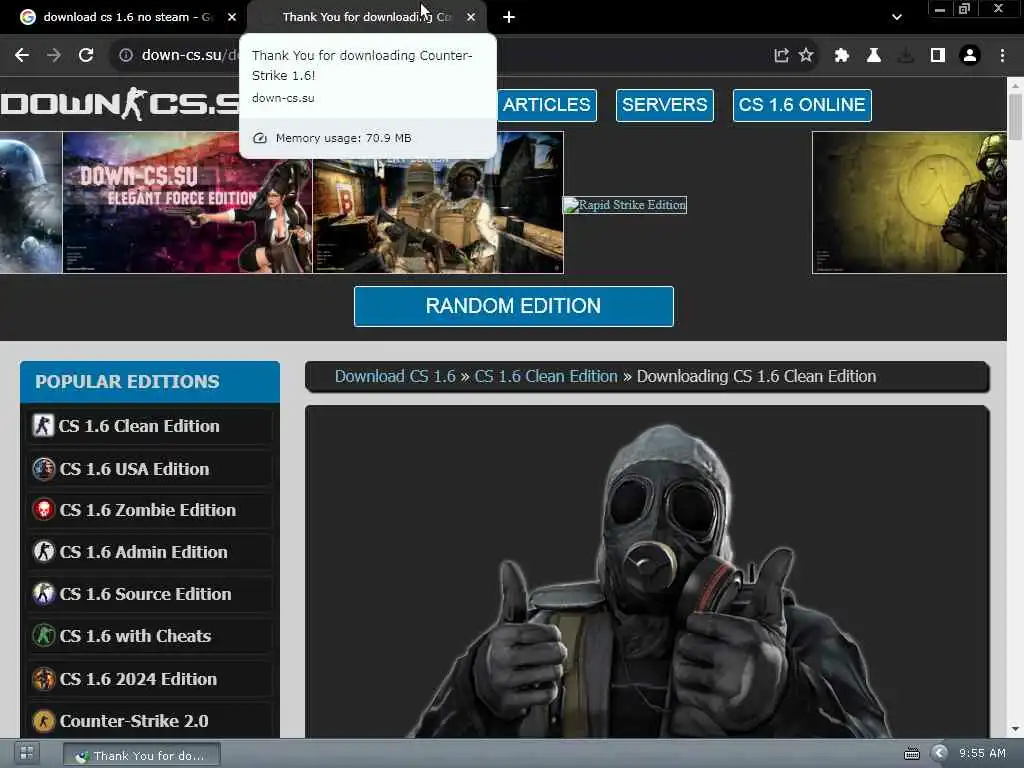Open the SERVERS page
The width and height of the screenshot is (1024, 768).
(665, 105)
